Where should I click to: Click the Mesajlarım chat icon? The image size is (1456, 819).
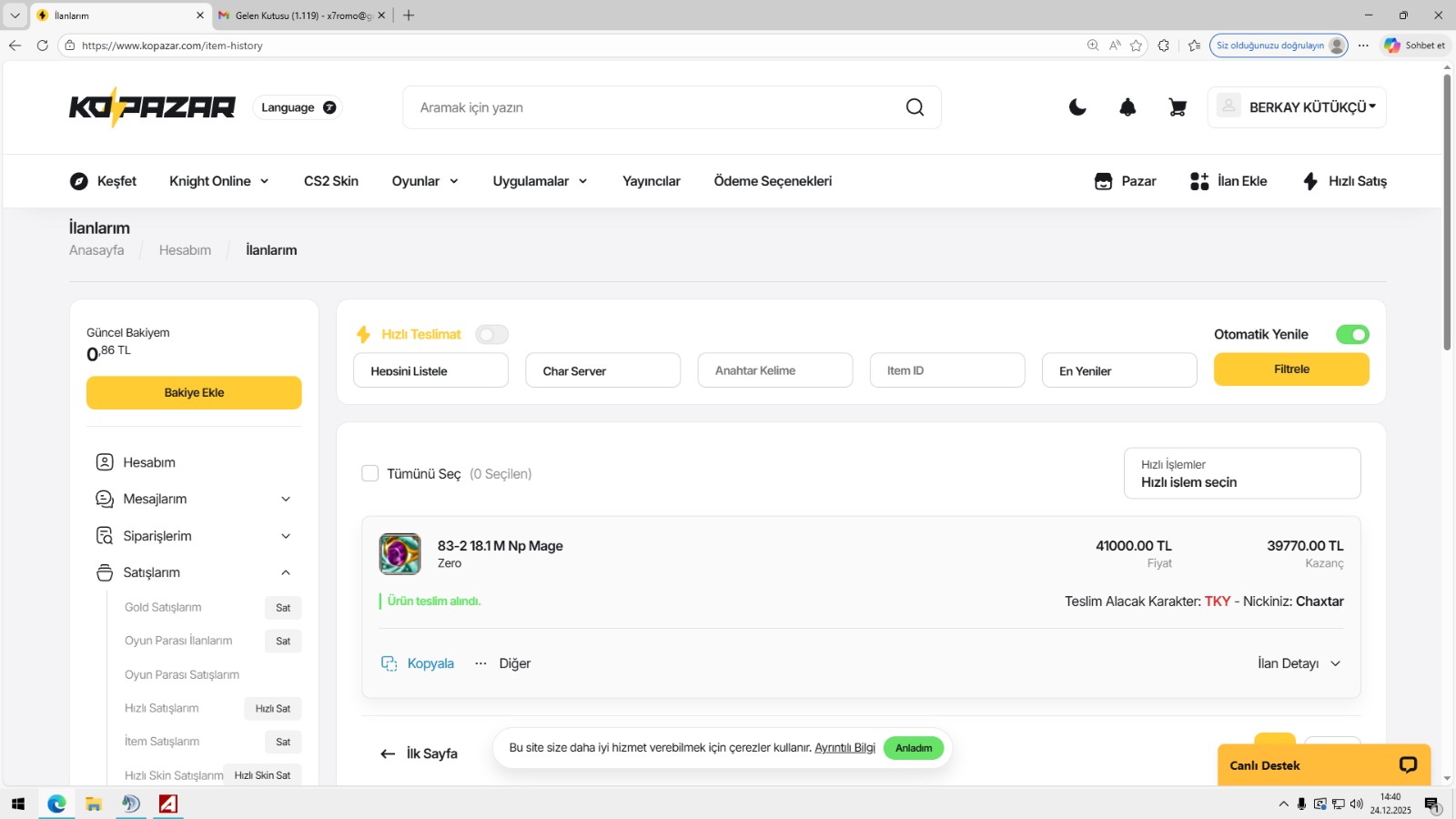tap(105, 499)
